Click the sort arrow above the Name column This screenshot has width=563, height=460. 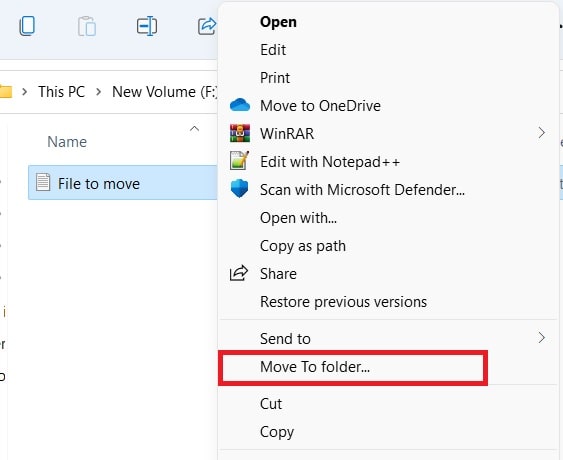(x=194, y=129)
